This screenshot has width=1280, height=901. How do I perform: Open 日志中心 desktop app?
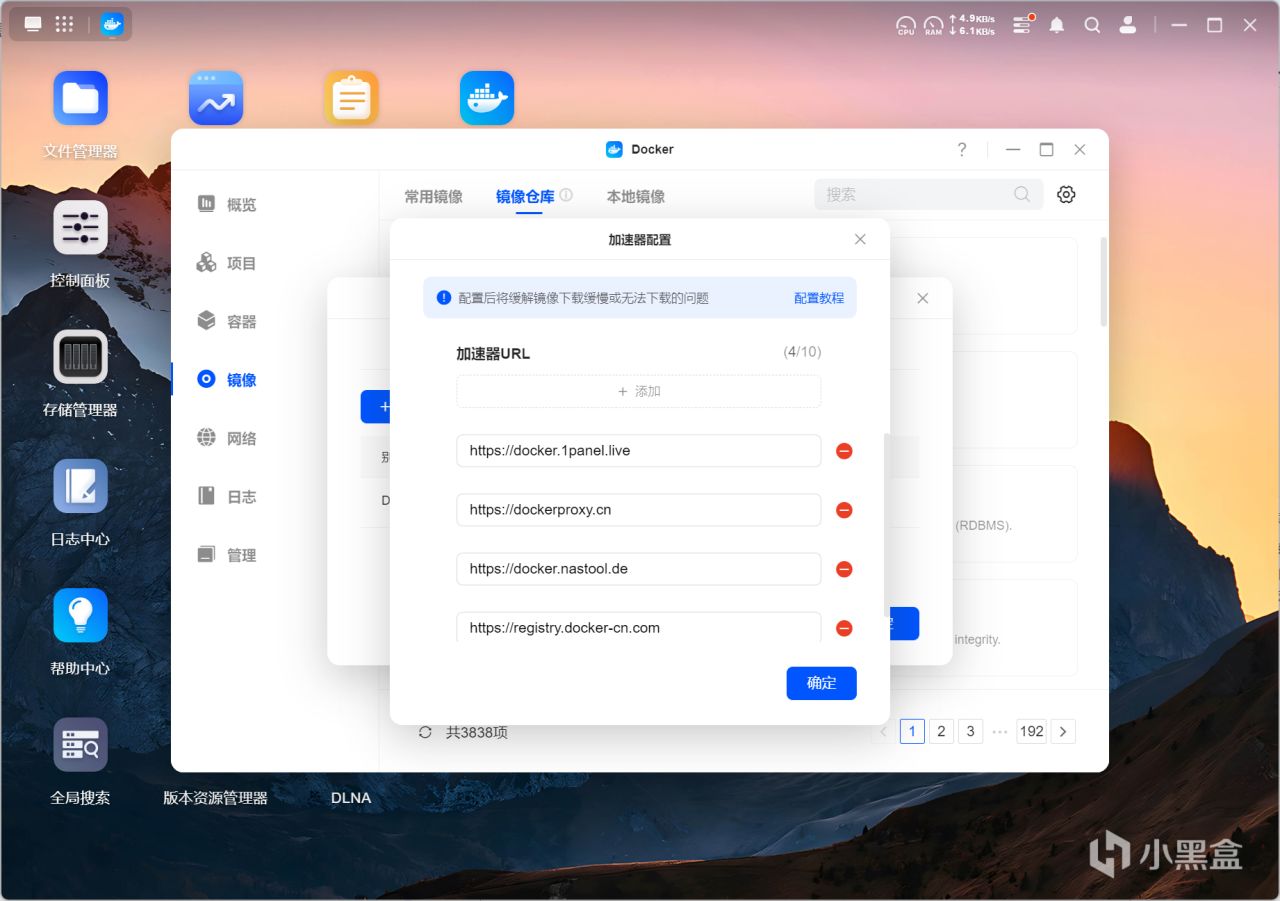coord(80,486)
